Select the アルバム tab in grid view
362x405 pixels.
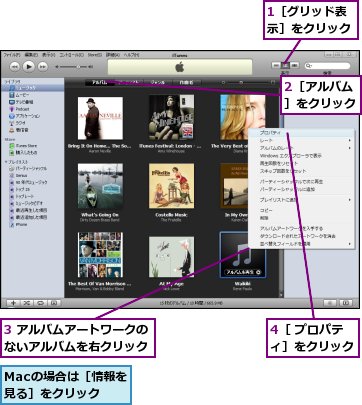[x=100, y=82]
